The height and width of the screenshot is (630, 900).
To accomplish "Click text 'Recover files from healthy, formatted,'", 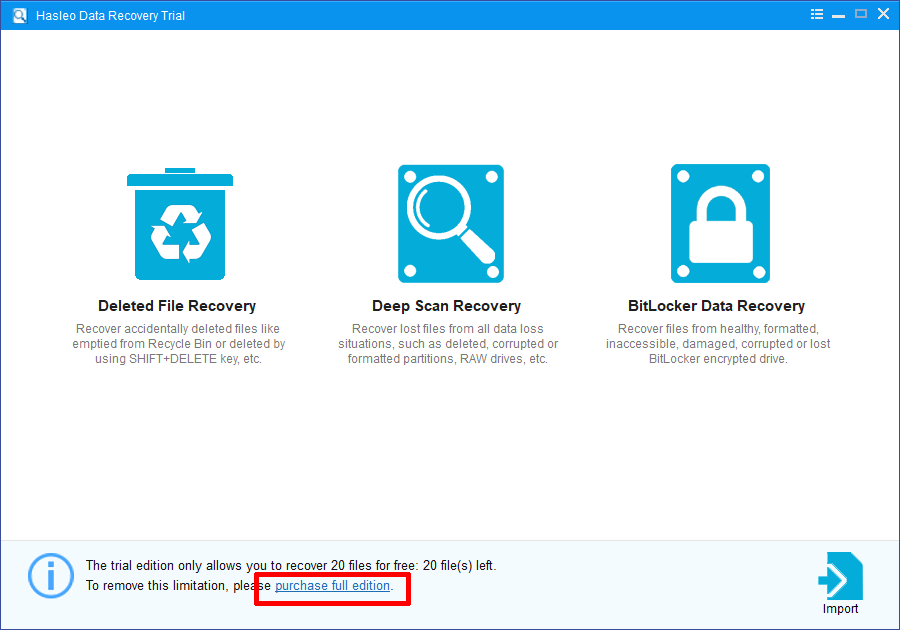I will click(718, 329).
